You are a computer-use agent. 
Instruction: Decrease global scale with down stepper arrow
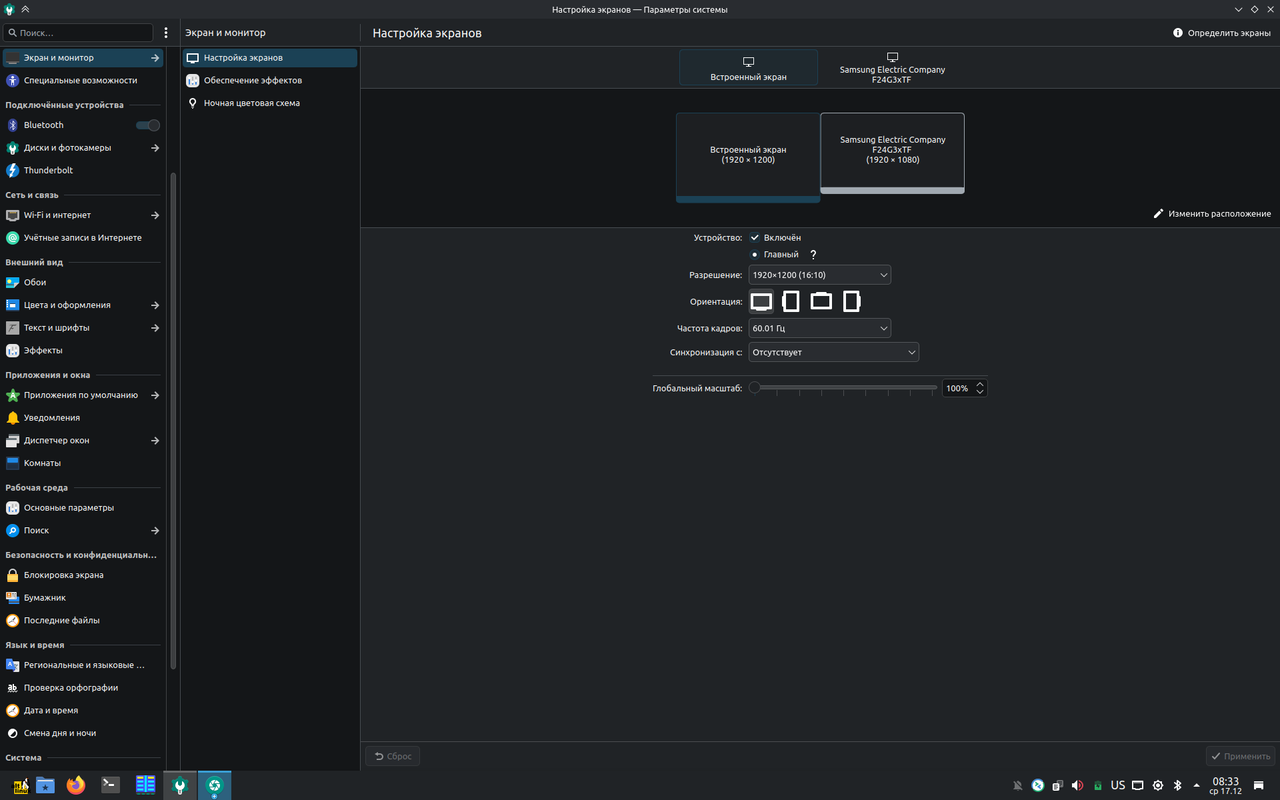[980, 392]
